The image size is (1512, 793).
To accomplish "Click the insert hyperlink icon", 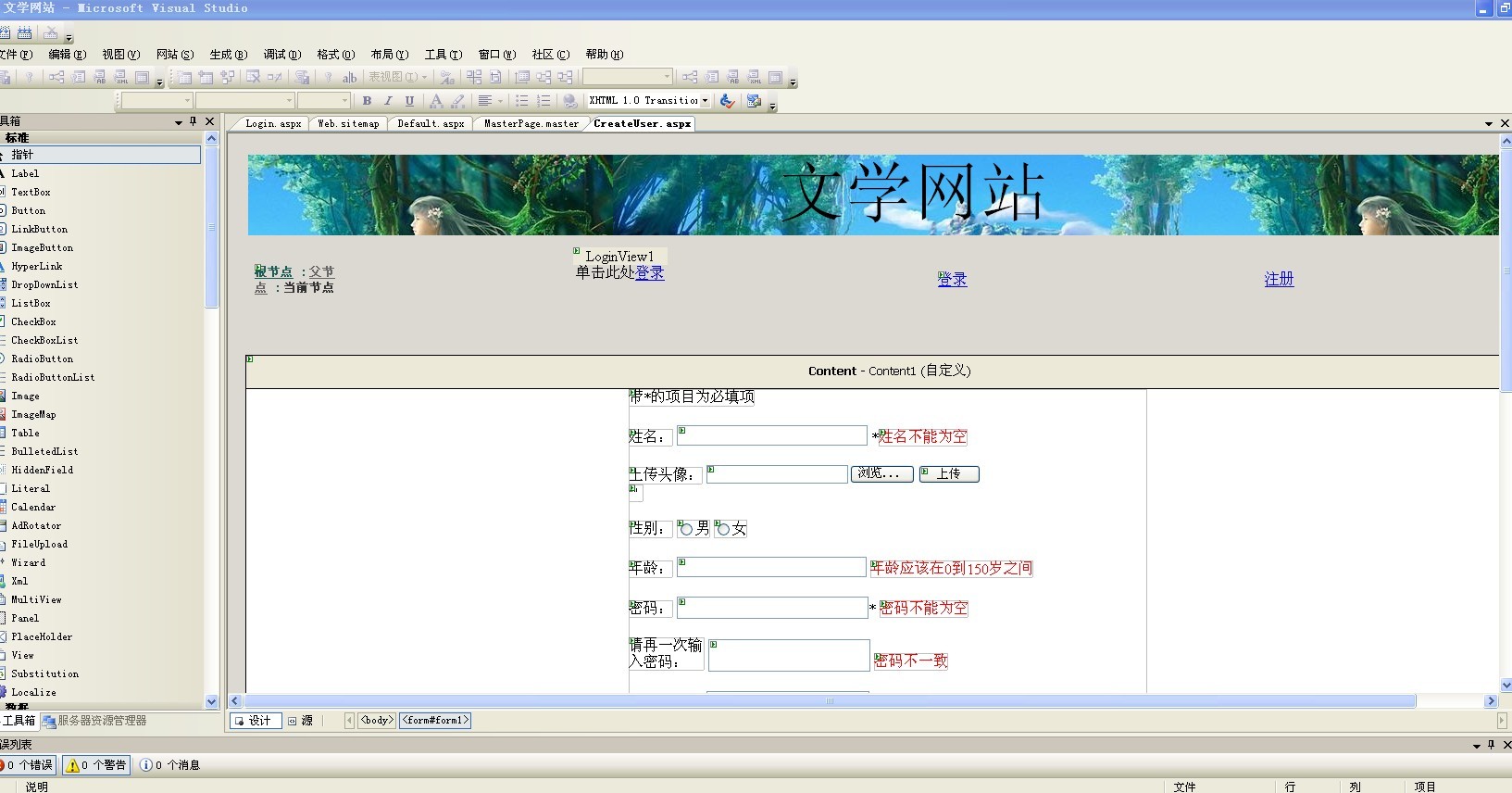I will click(x=570, y=101).
